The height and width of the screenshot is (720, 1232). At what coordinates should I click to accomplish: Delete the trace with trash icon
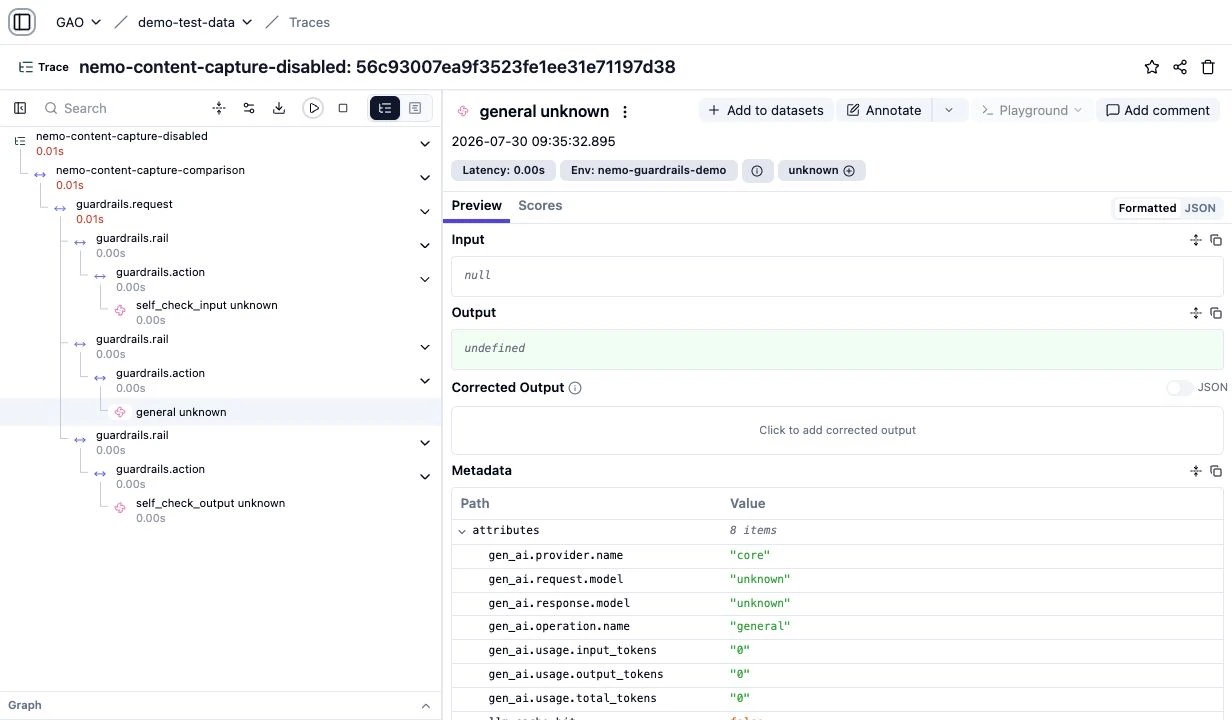(x=1208, y=67)
